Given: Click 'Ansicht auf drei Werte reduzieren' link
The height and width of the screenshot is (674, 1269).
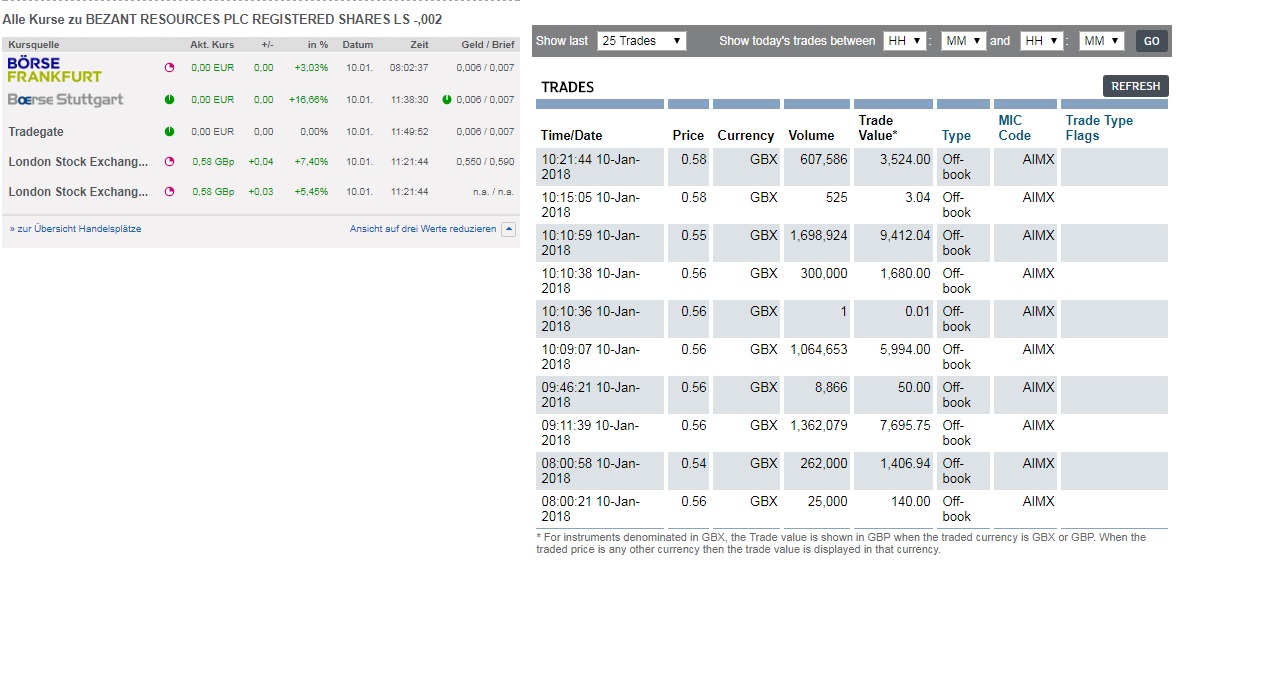Looking at the screenshot, I should click(422, 229).
